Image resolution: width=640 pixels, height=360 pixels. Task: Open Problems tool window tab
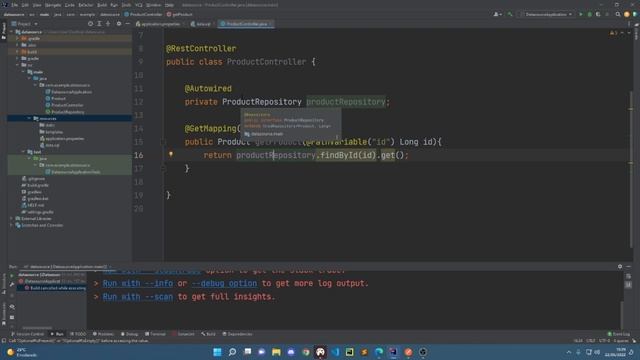[103, 334]
